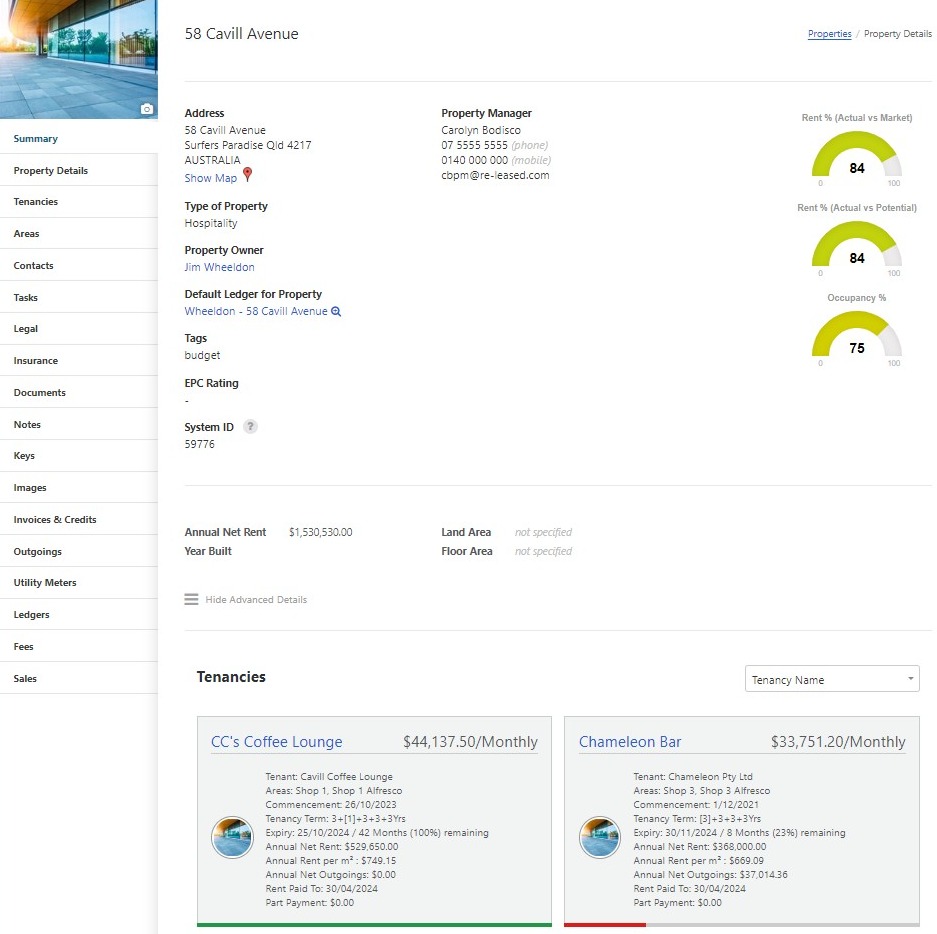Click the camera icon on property photo
The height and width of the screenshot is (934, 937).
click(x=147, y=109)
